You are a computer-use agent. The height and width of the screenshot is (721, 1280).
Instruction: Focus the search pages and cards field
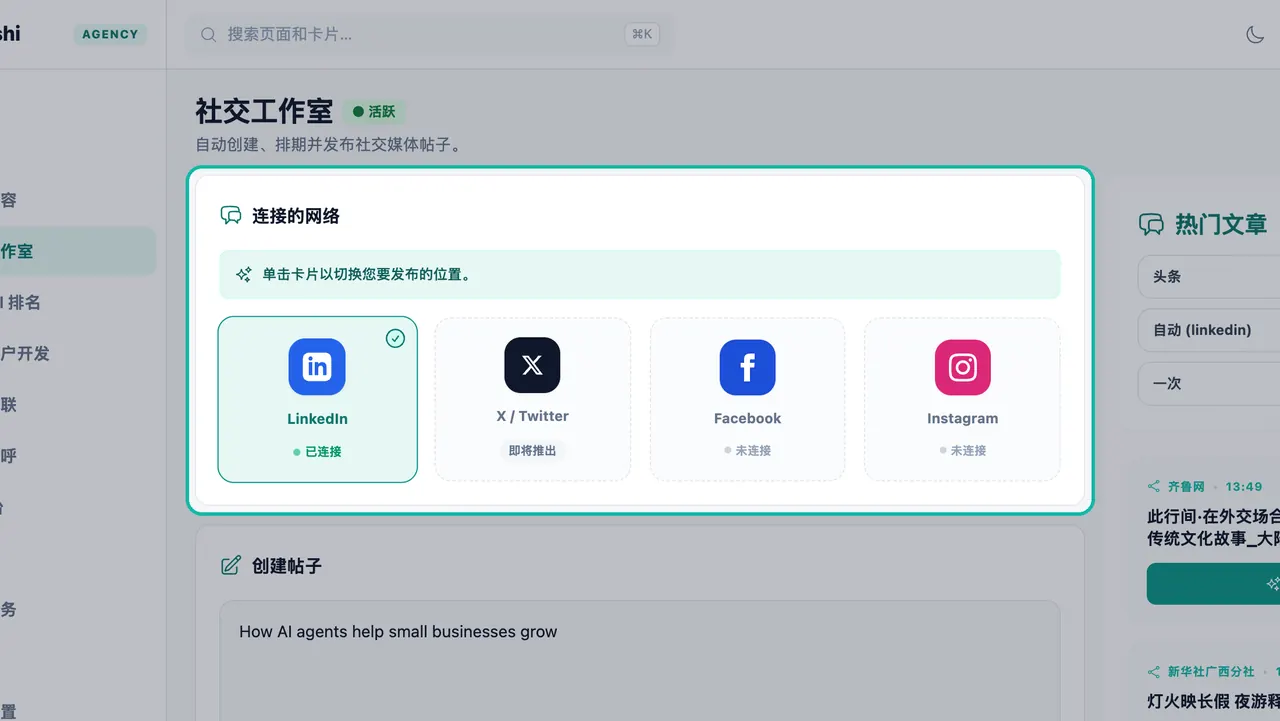pos(430,34)
